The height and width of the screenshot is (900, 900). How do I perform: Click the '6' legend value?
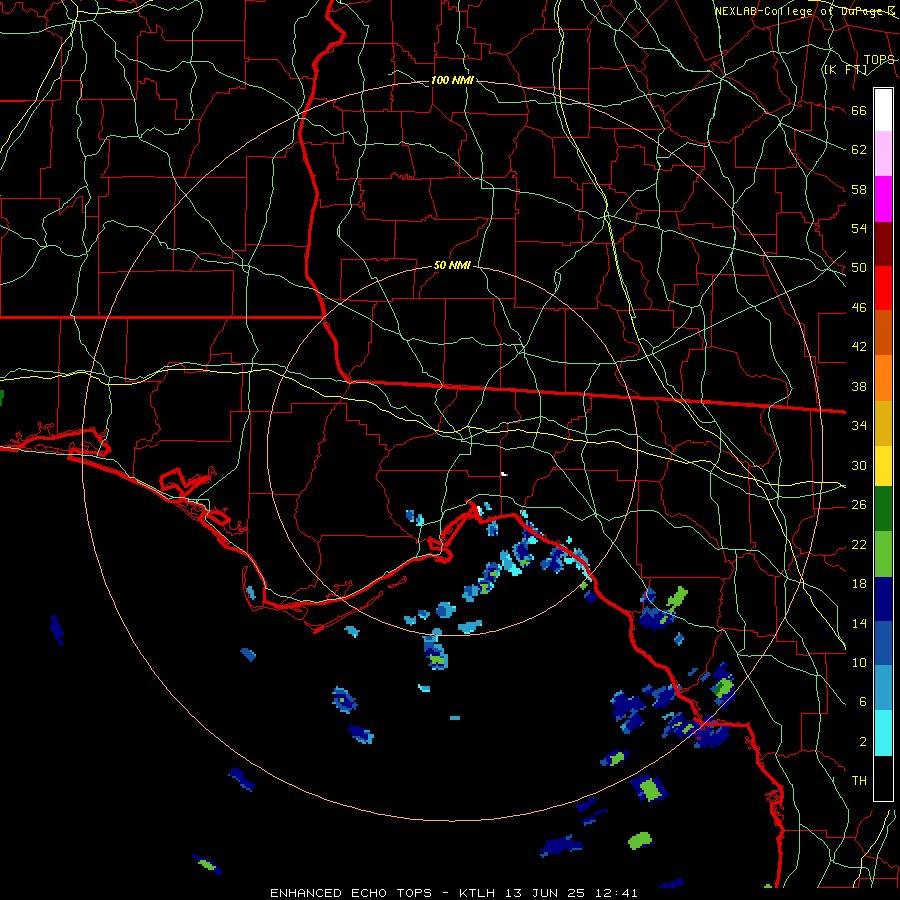point(863,702)
